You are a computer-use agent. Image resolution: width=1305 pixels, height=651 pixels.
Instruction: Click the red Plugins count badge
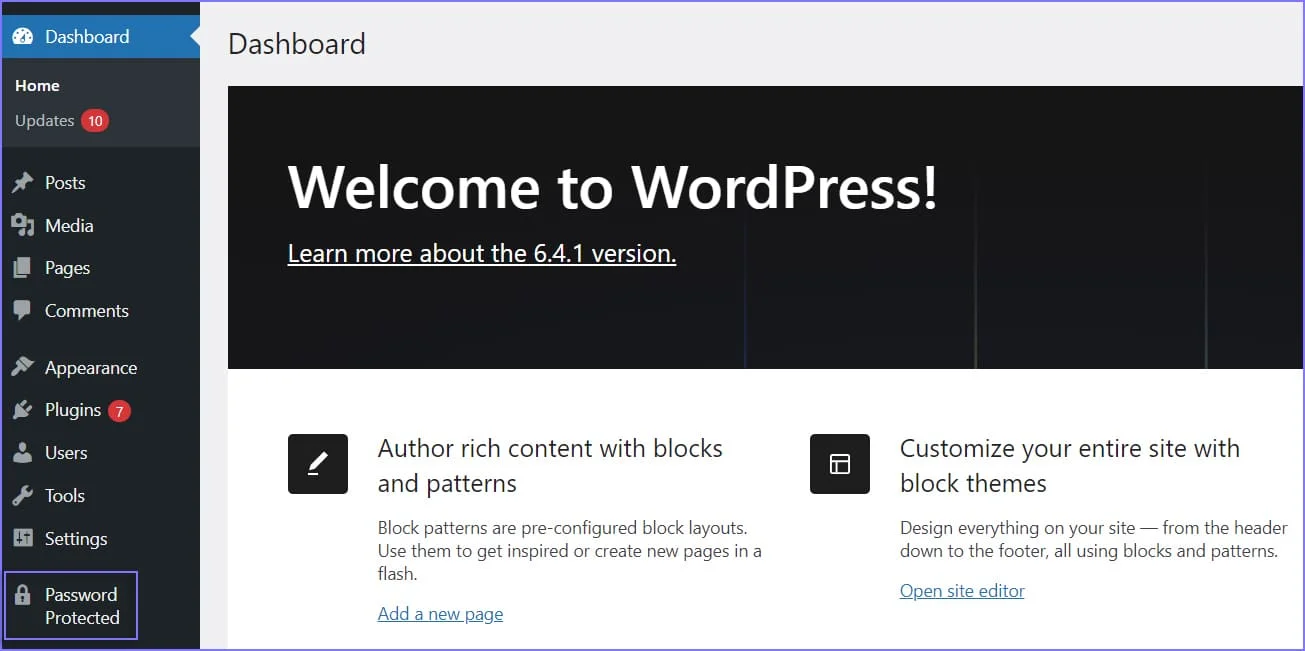(117, 410)
